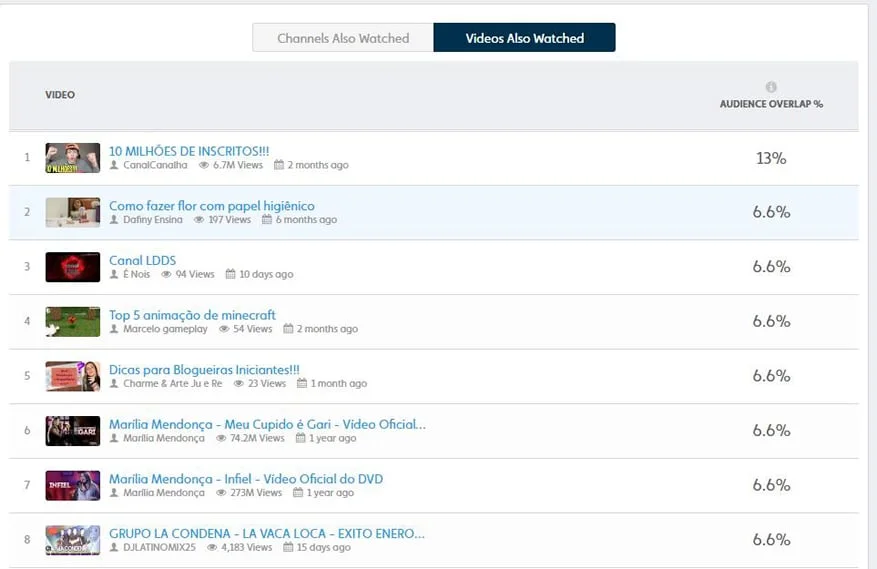Click the user icon beside CanalCanalha
Screen dimensions: 877x569
(115, 165)
